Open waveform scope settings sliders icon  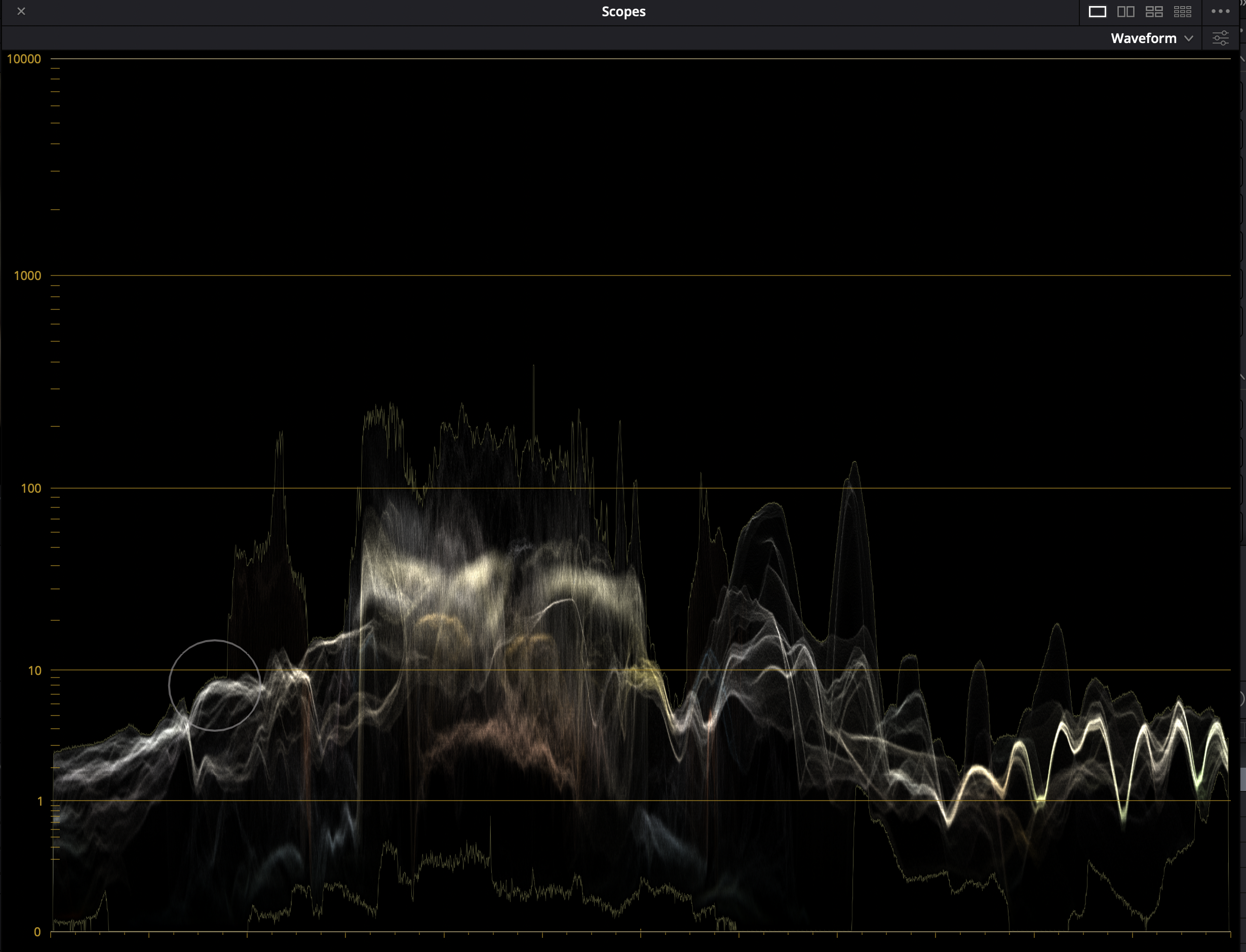pyautogui.click(x=1220, y=38)
